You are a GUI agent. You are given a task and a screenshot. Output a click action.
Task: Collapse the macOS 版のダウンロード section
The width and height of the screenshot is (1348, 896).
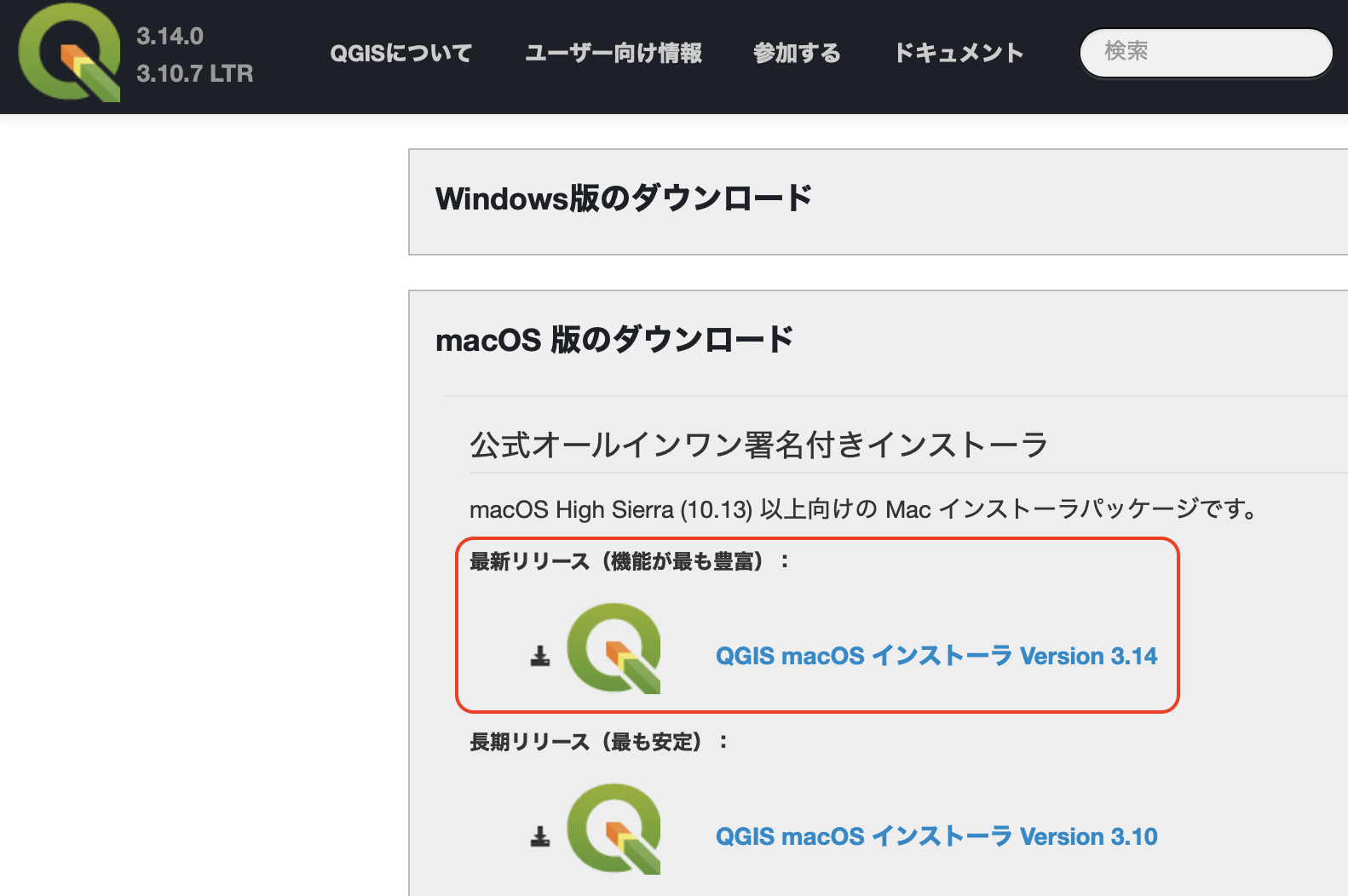click(x=614, y=340)
